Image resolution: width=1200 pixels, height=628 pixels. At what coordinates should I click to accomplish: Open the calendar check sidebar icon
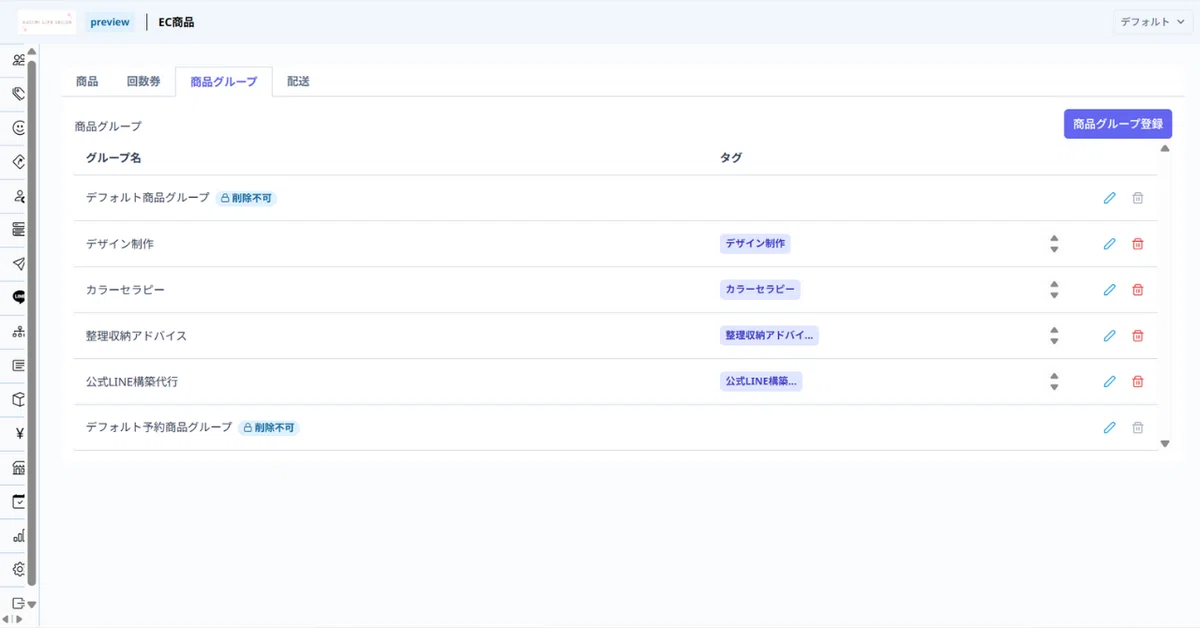(x=18, y=502)
